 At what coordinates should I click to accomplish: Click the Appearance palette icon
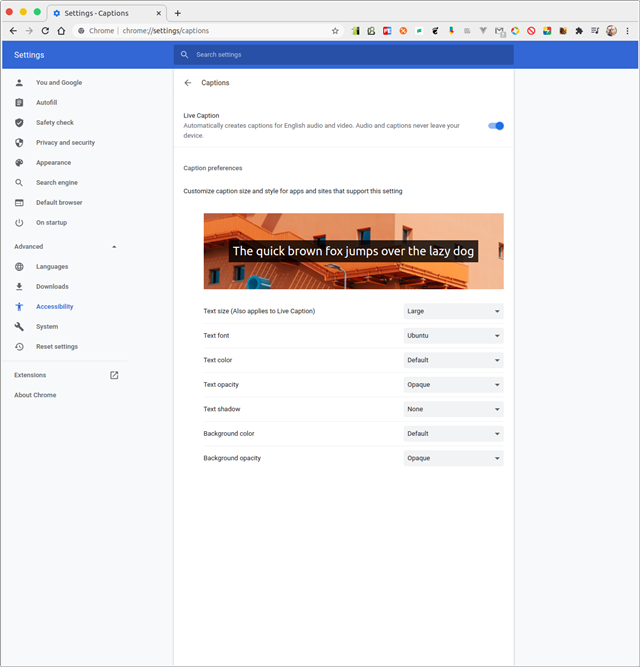tap(19, 162)
